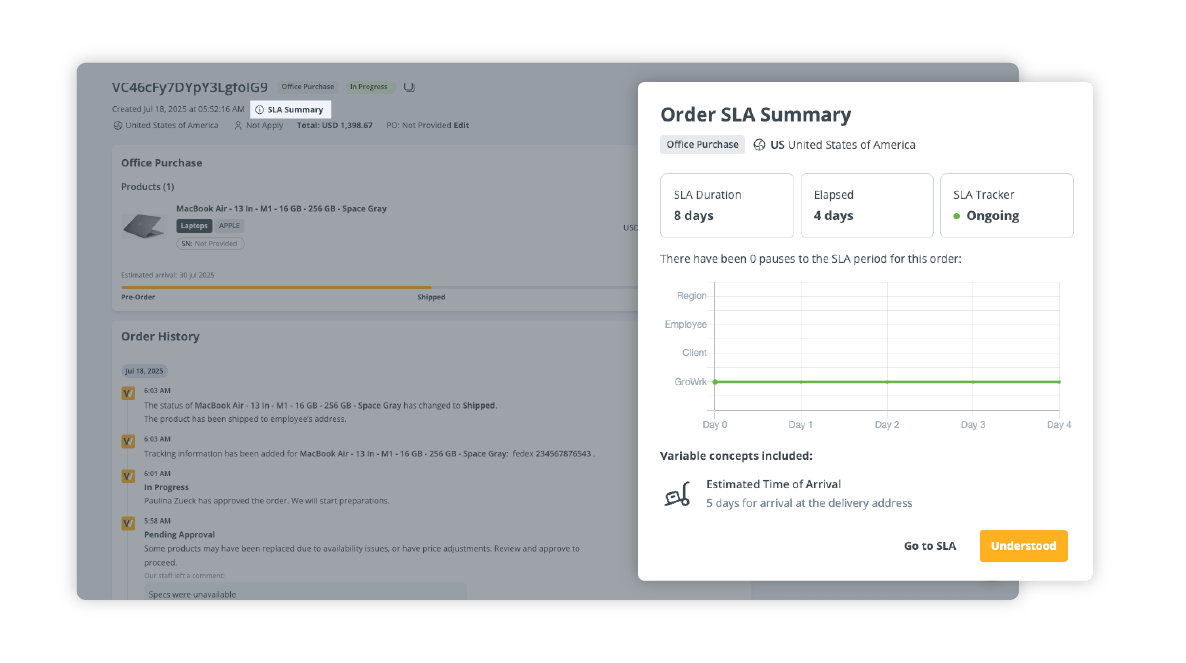Viewport: 1186px width, 663px height.
Task: Click the copy icon beside In Progress badge
Action: pos(409,87)
